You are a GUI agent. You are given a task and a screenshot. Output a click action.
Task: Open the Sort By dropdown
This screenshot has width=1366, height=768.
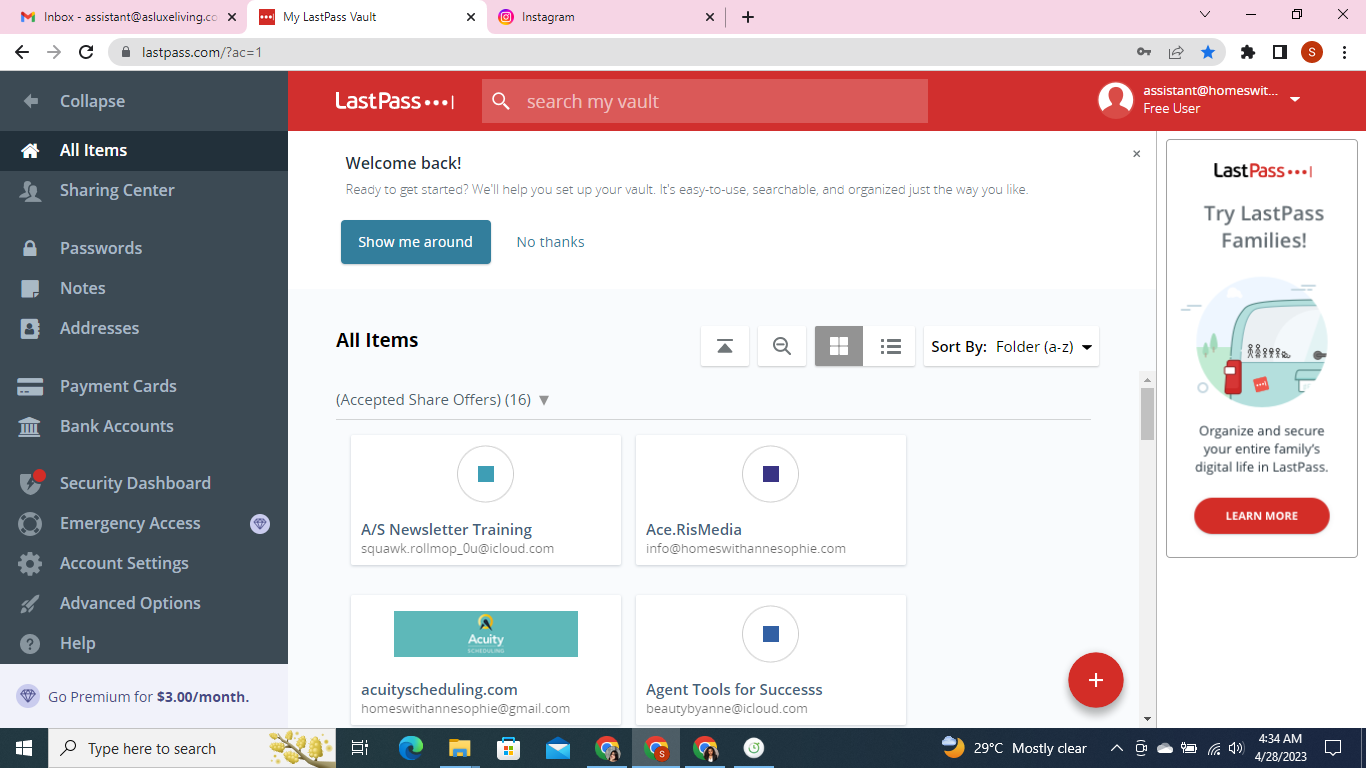pos(1011,347)
